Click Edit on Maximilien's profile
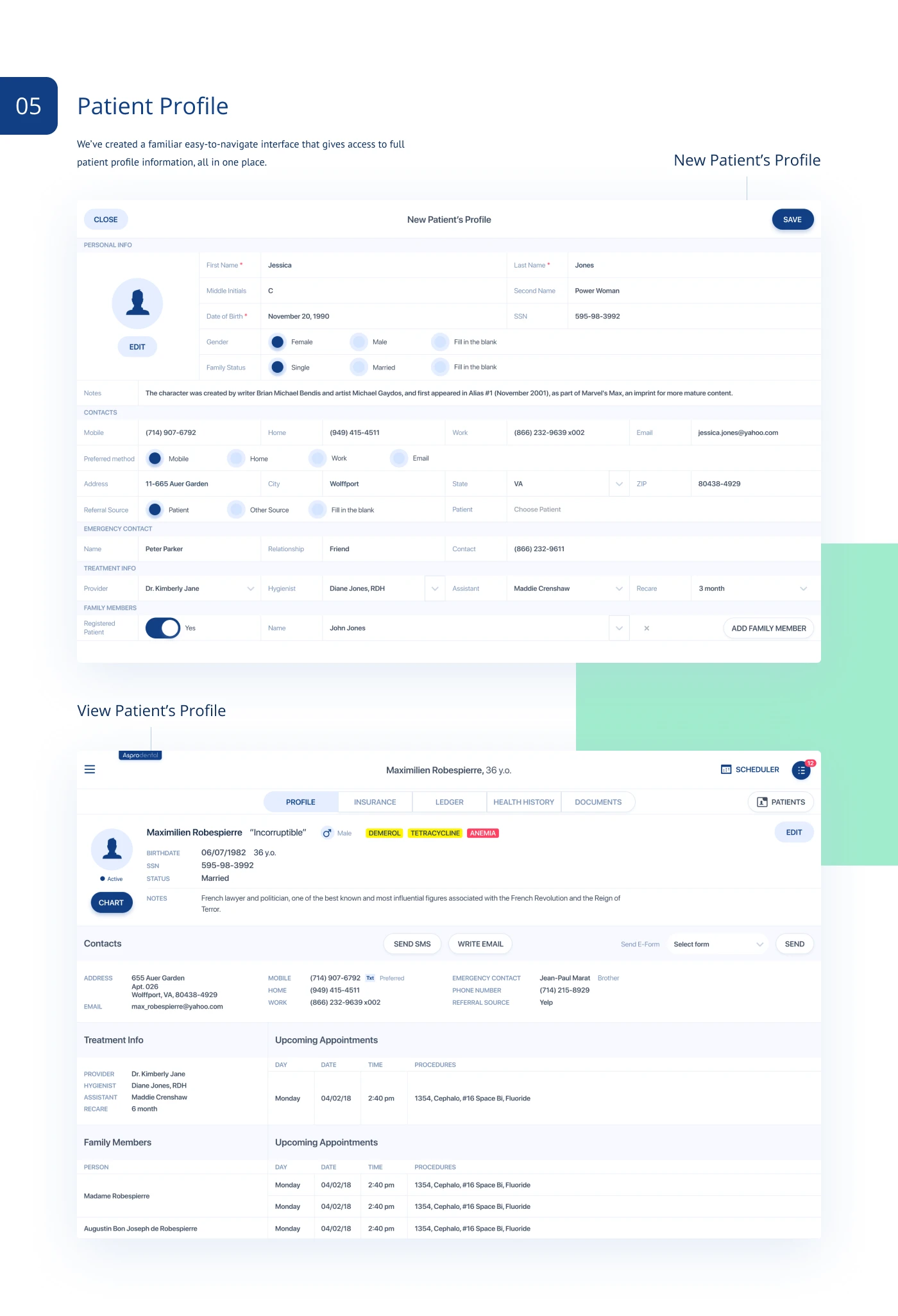Viewport: 898px width, 1316px height. coord(794,832)
